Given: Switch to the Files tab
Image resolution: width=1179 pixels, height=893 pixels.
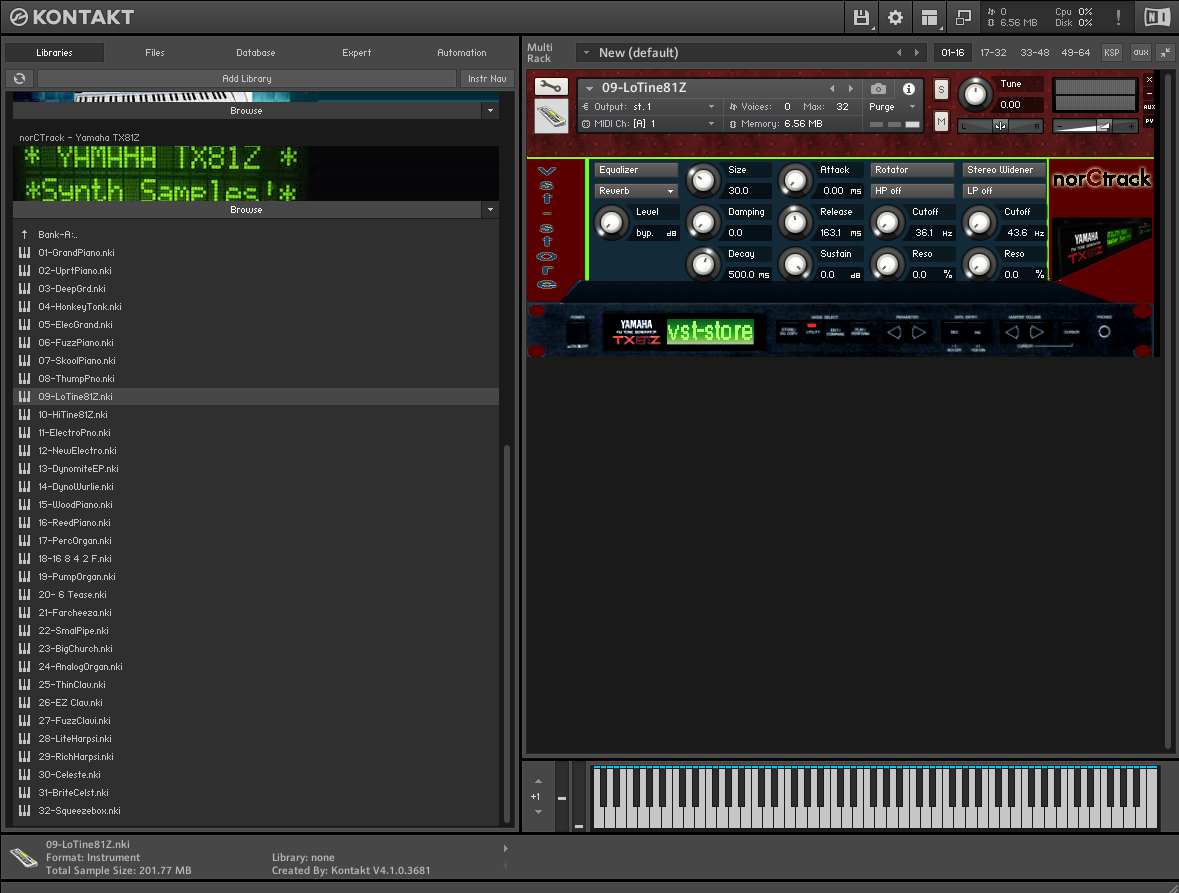Looking at the screenshot, I should pyautogui.click(x=155, y=53).
